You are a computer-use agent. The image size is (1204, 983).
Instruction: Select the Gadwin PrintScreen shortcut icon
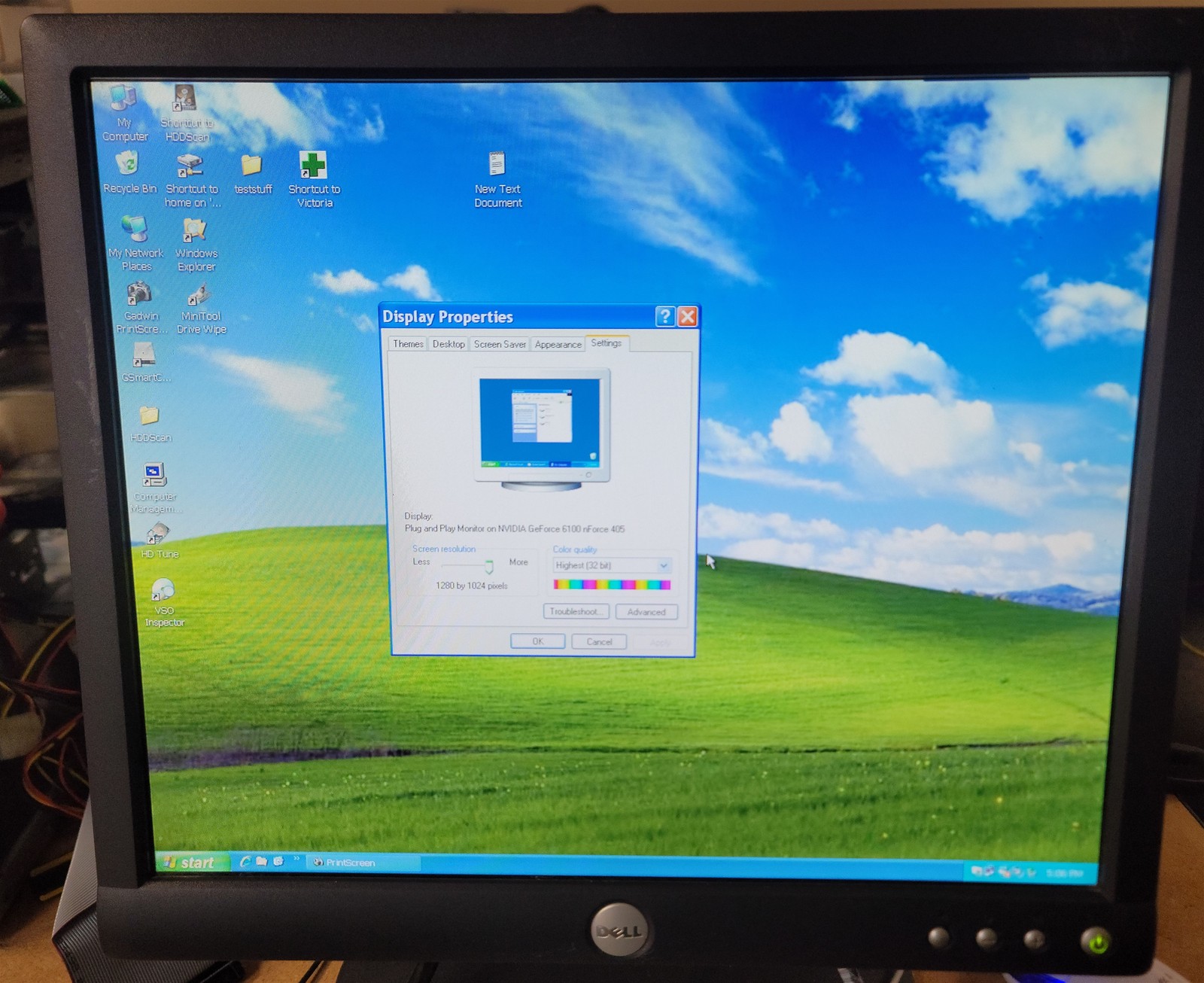(141, 307)
